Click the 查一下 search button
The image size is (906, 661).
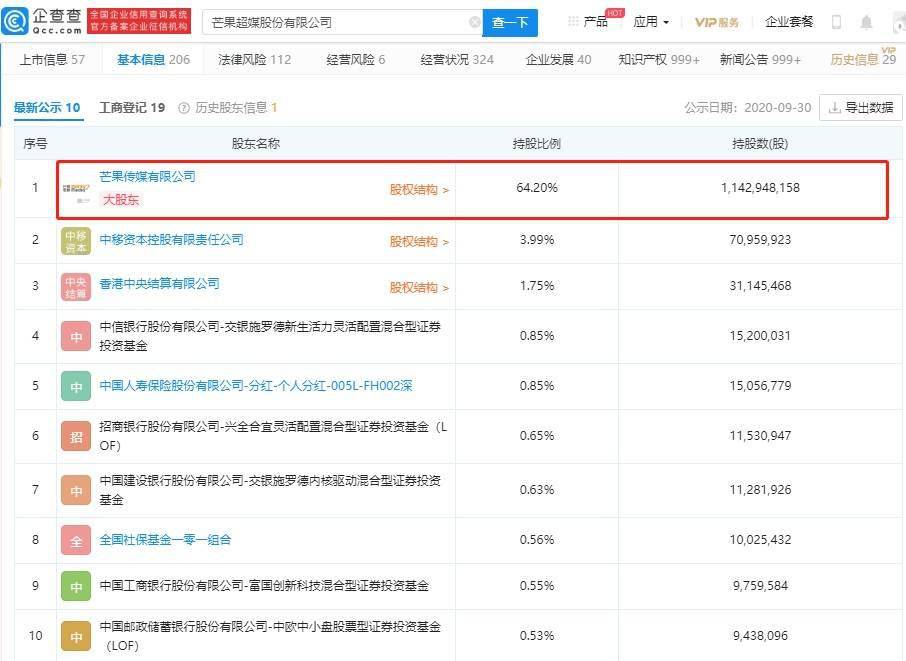coord(510,23)
